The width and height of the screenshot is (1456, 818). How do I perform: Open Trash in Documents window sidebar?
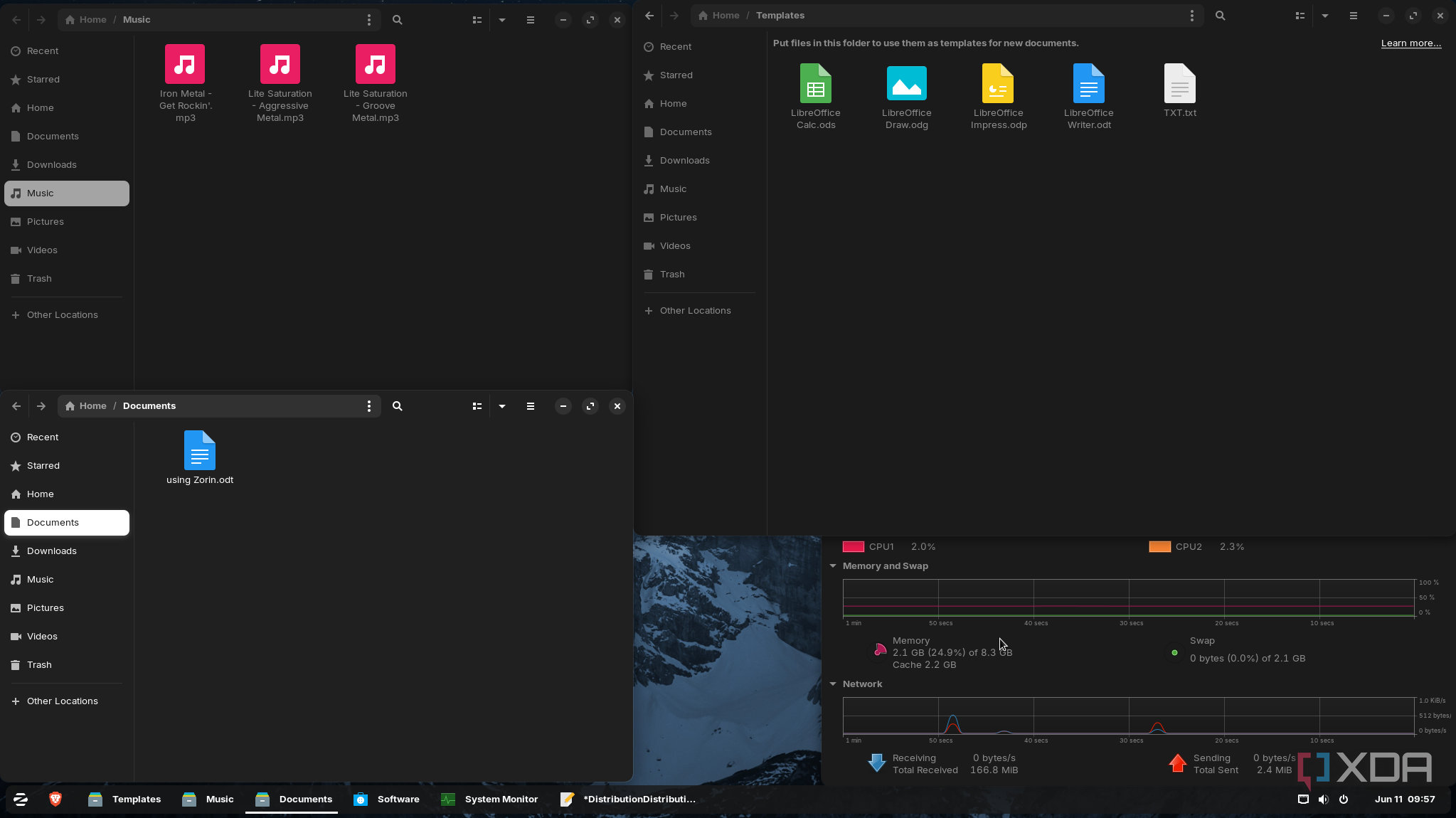(x=67, y=665)
